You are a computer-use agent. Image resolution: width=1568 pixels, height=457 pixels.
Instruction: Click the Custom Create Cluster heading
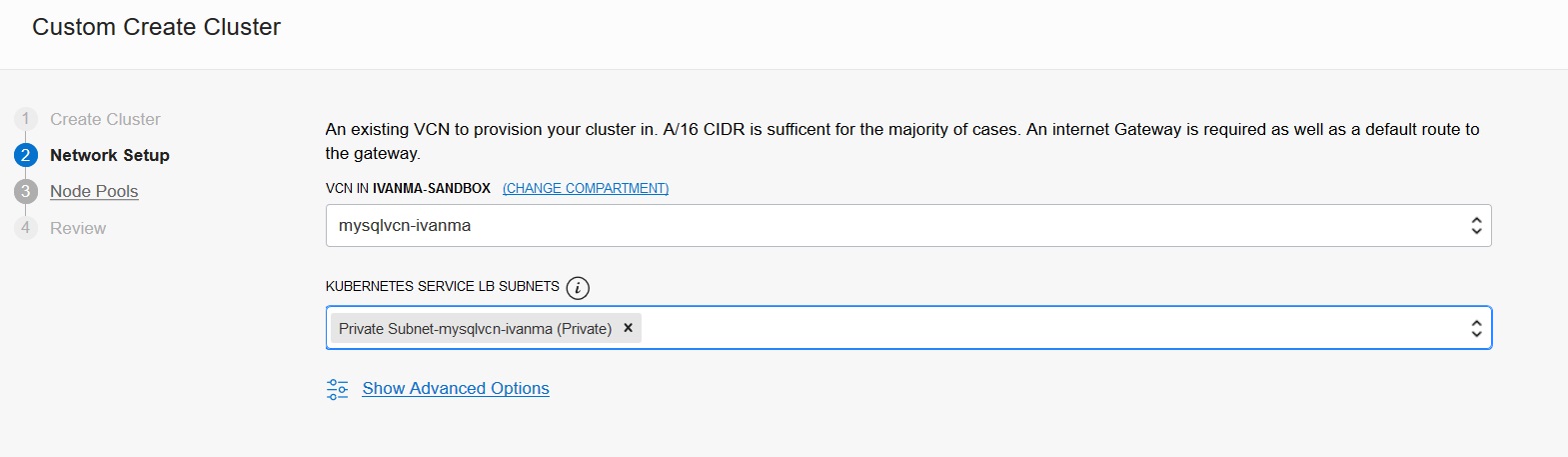click(x=156, y=27)
